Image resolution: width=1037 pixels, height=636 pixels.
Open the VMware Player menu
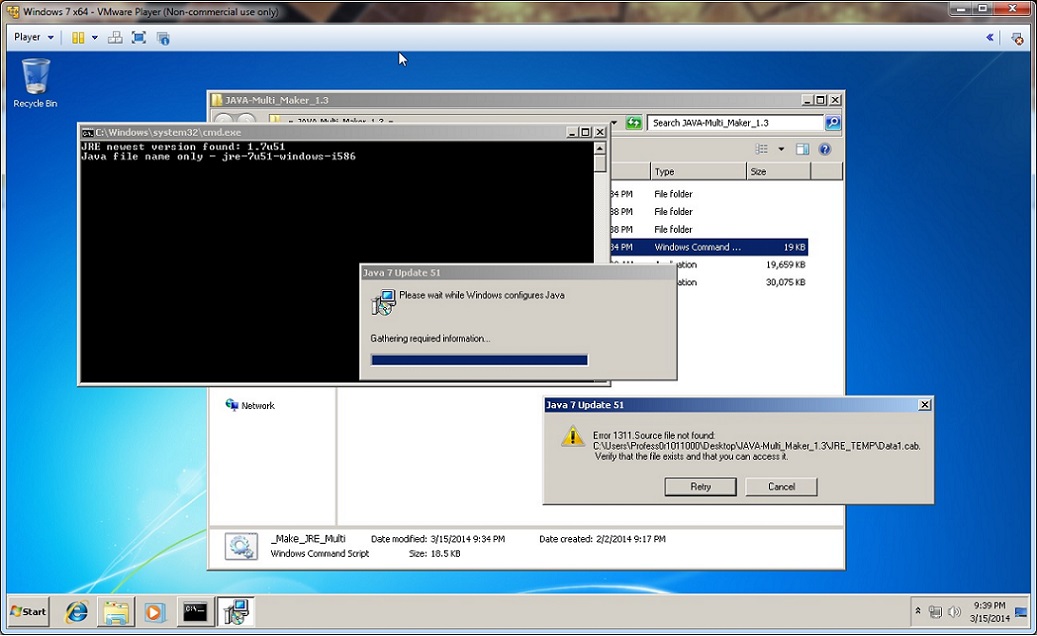pyautogui.click(x=34, y=37)
